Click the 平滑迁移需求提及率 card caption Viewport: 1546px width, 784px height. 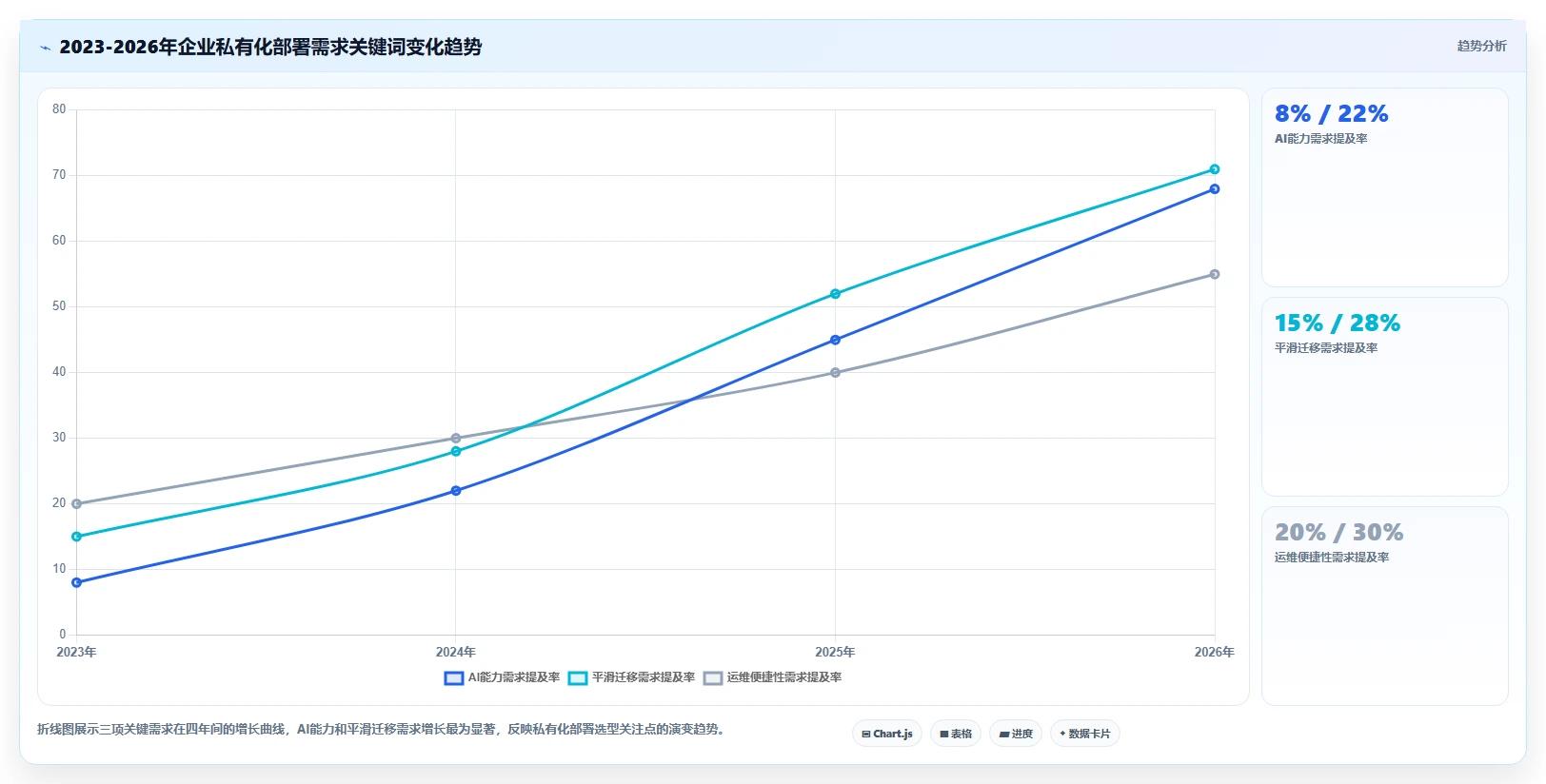1326,348
